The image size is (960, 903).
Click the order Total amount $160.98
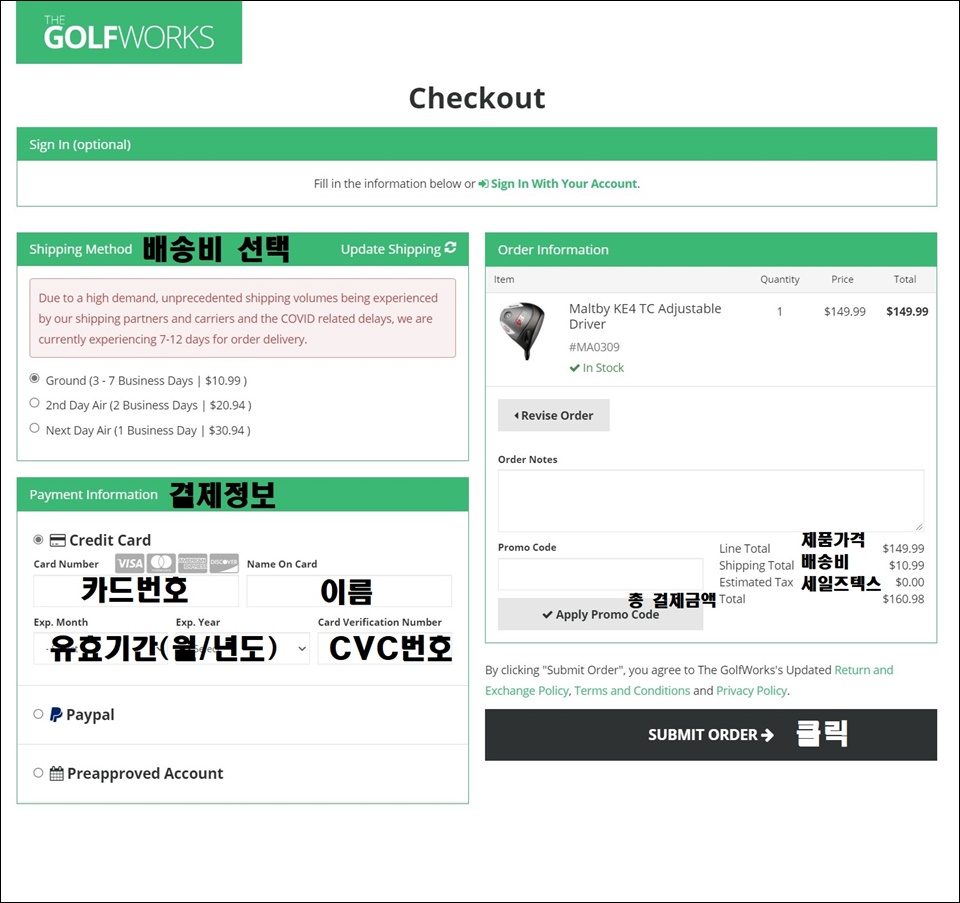pyautogui.click(x=904, y=599)
